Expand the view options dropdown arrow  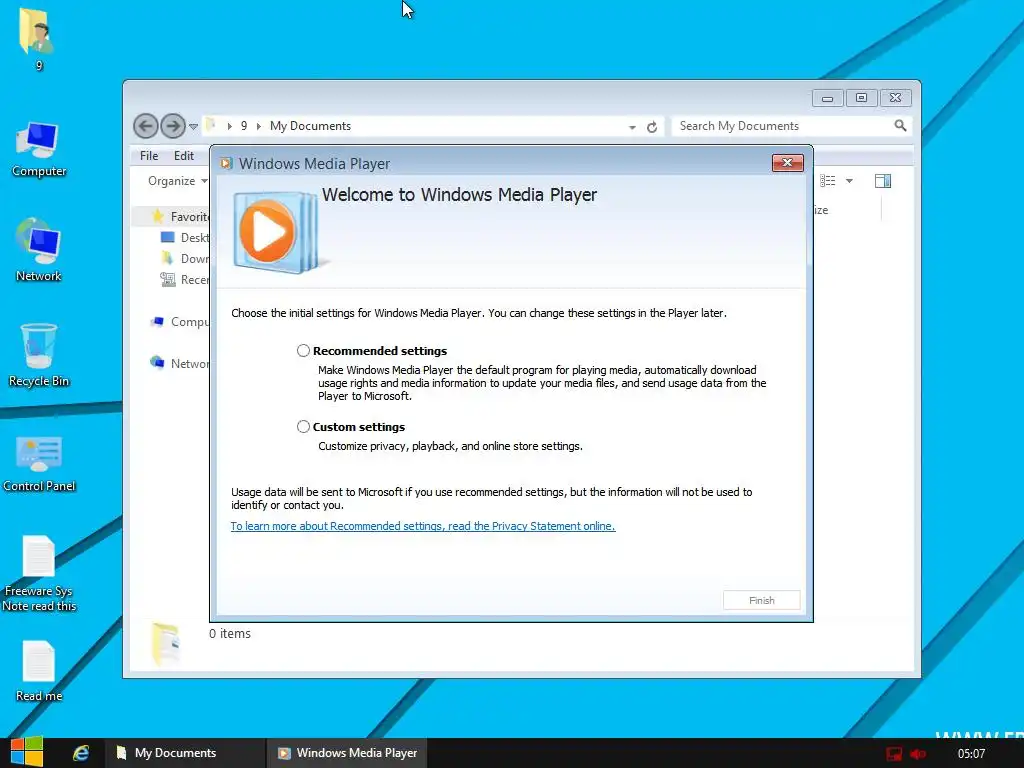click(x=849, y=181)
